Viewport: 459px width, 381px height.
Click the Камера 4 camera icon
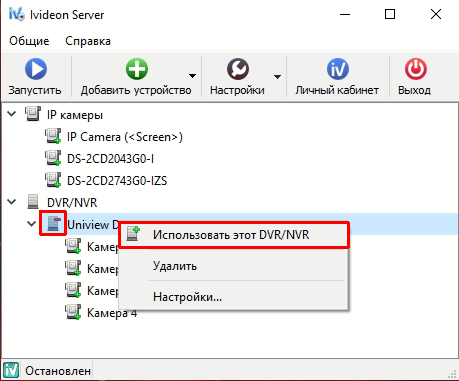click(x=73, y=312)
